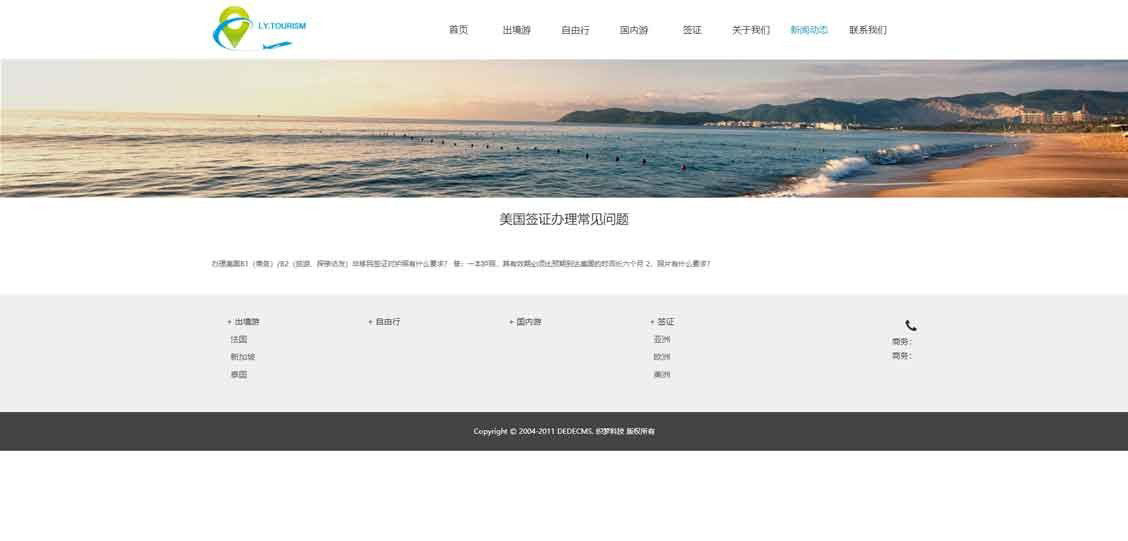Open 出境游 in the top navigation bar

[516, 30]
